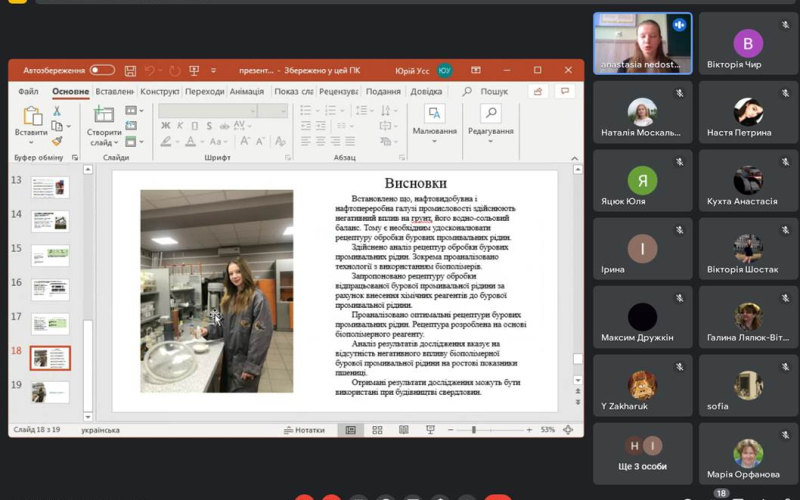Open the Comments icon in the ribbon
Screen dimensions: 800x500
565,91
